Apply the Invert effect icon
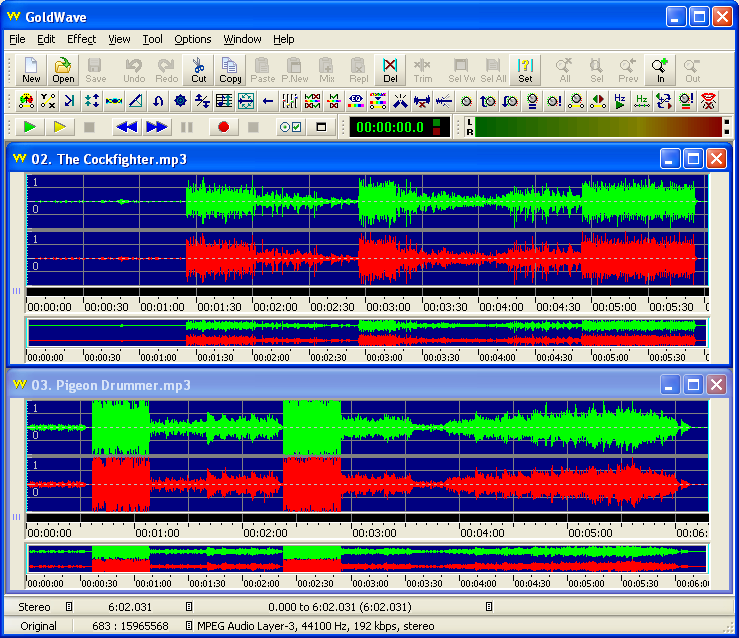 pyautogui.click(x=158, y=101)
